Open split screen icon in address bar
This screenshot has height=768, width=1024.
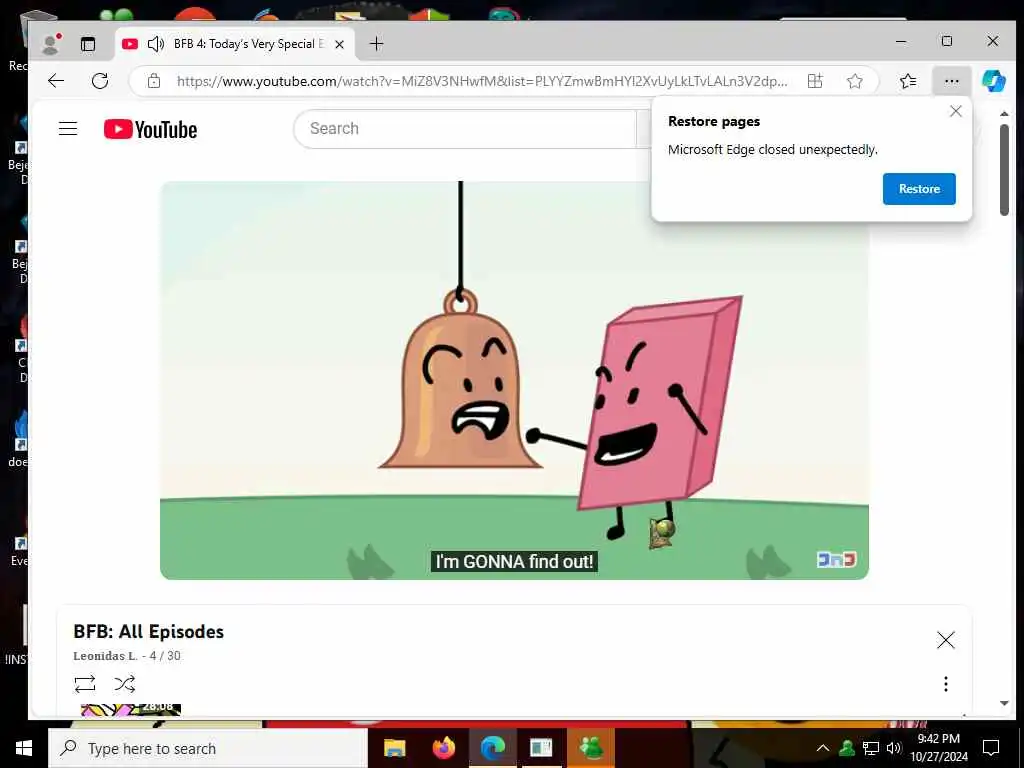(815, 81)
